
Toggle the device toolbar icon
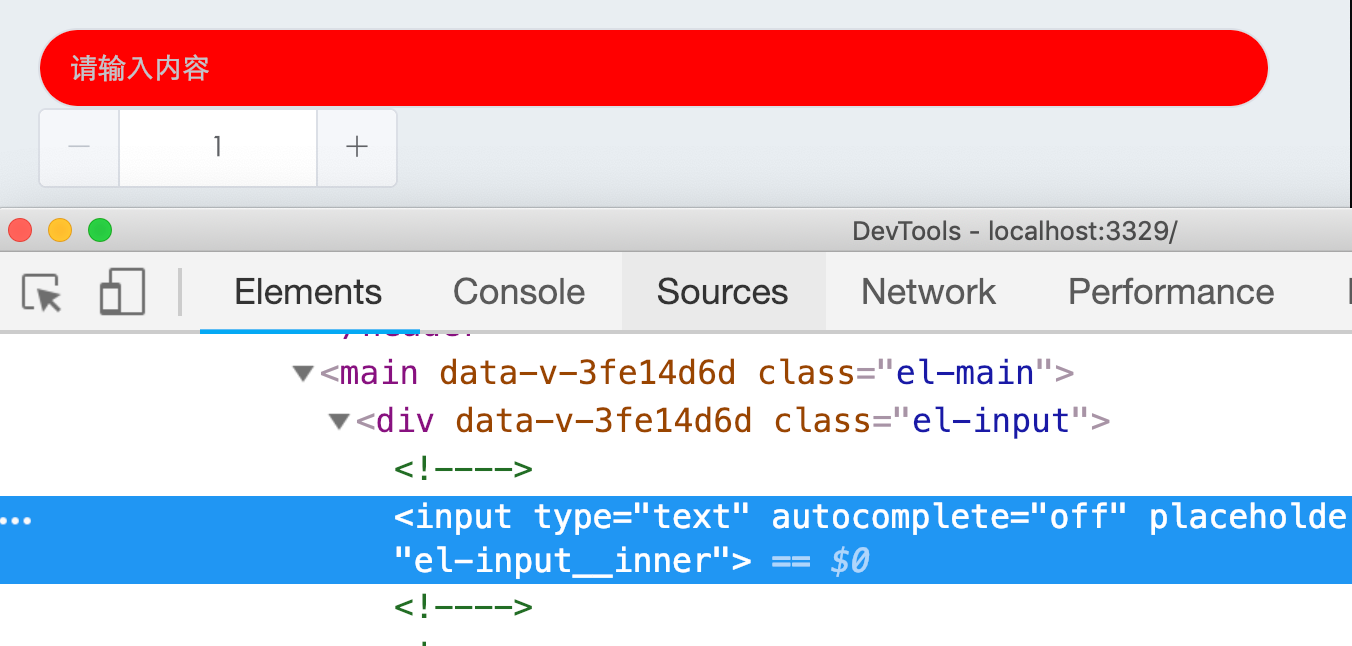[x=122, y=292]
